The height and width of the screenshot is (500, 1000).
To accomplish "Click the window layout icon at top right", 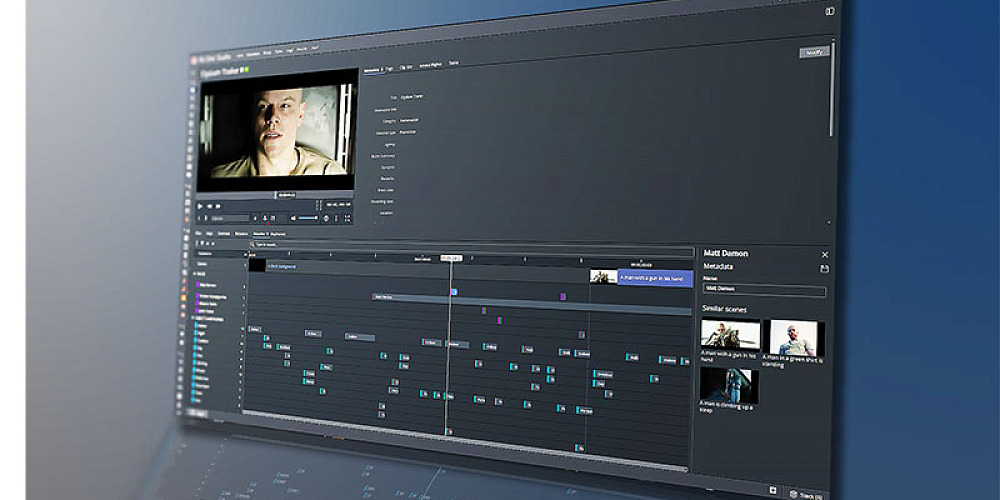I will 829,11.
